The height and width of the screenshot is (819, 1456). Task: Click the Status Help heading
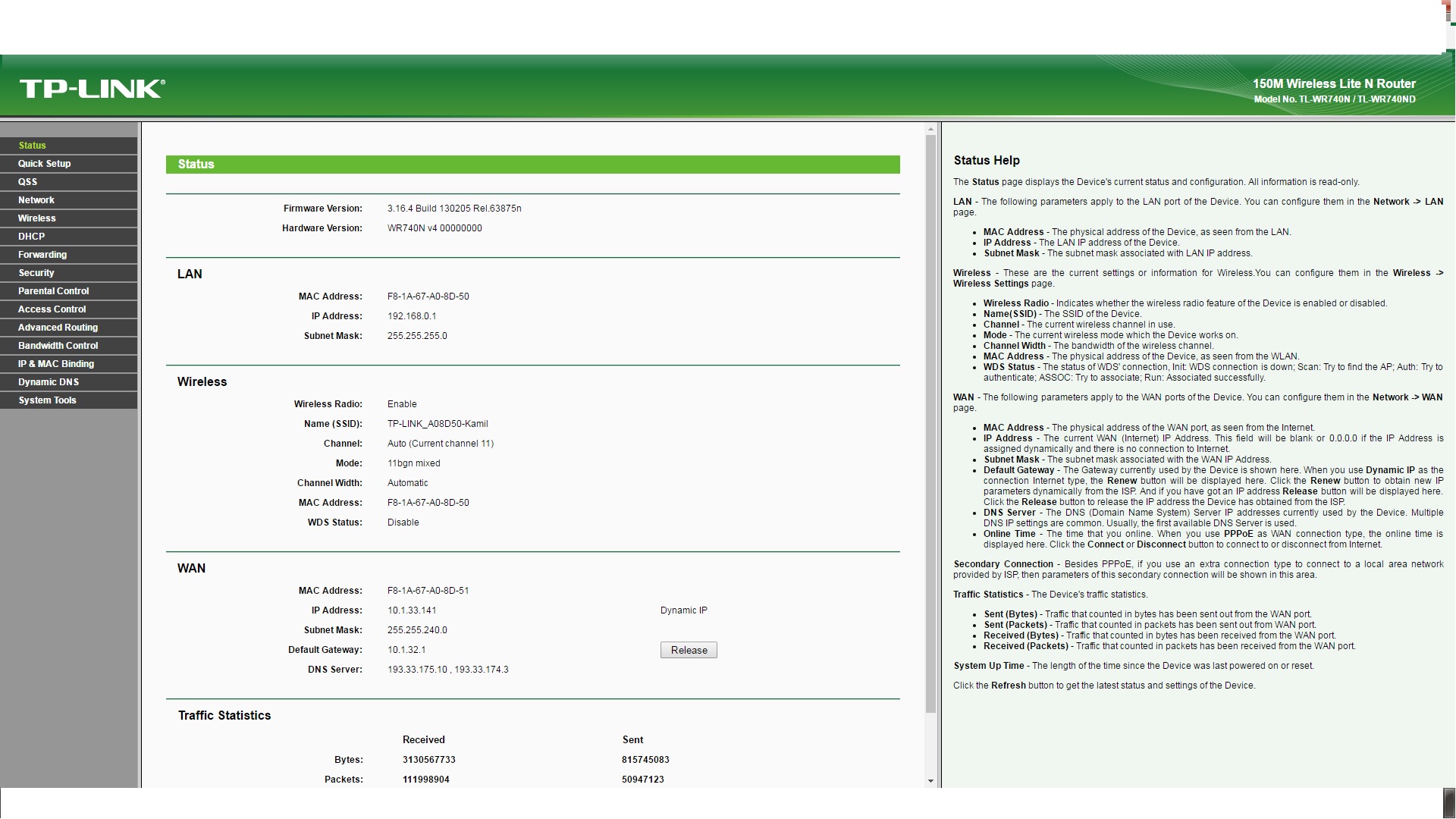coord(987,161)
